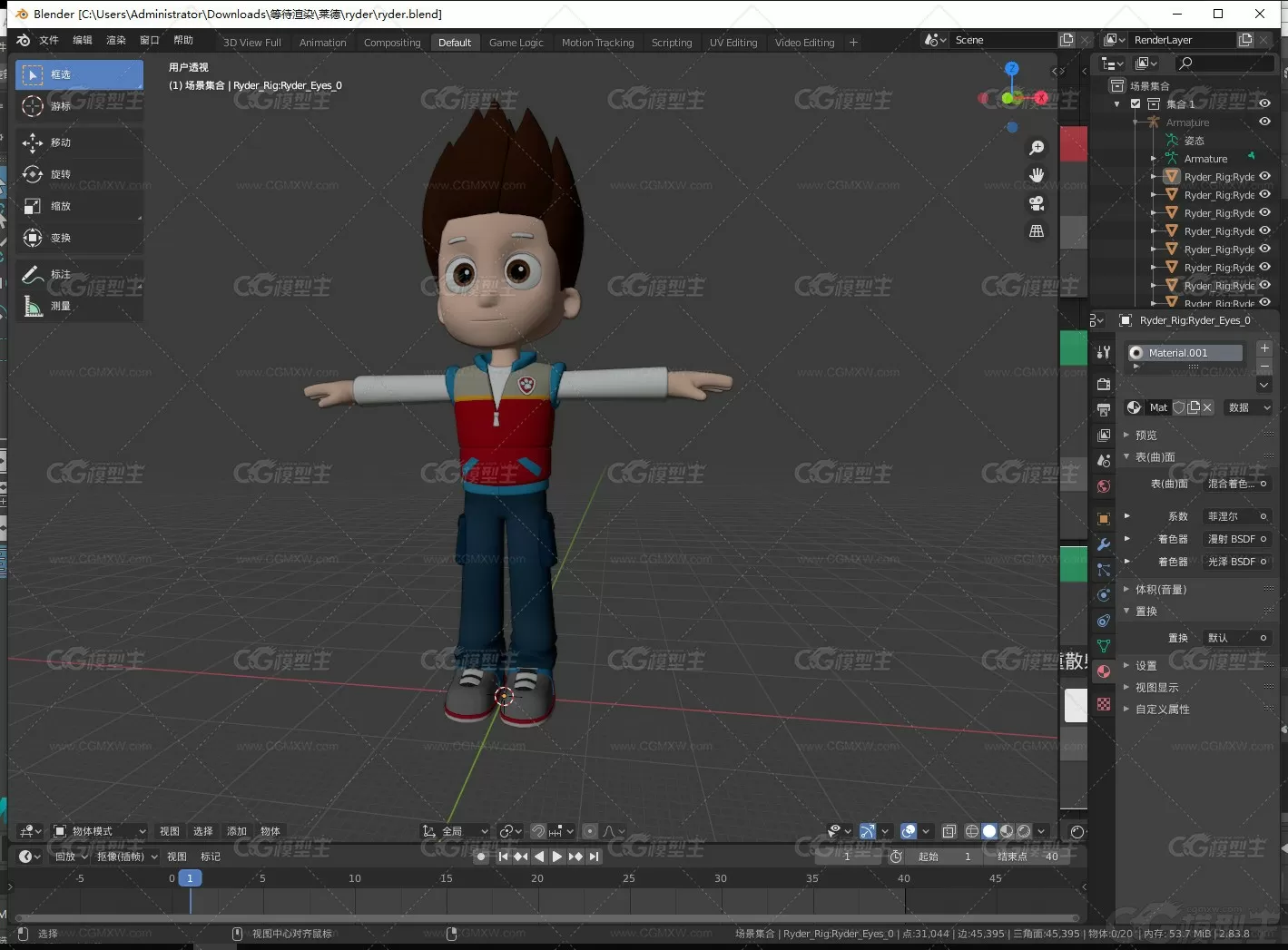Toggle camera view with camera icon
The image size is (1288, 950).
pyautogui.click(x=1037, y=203)
